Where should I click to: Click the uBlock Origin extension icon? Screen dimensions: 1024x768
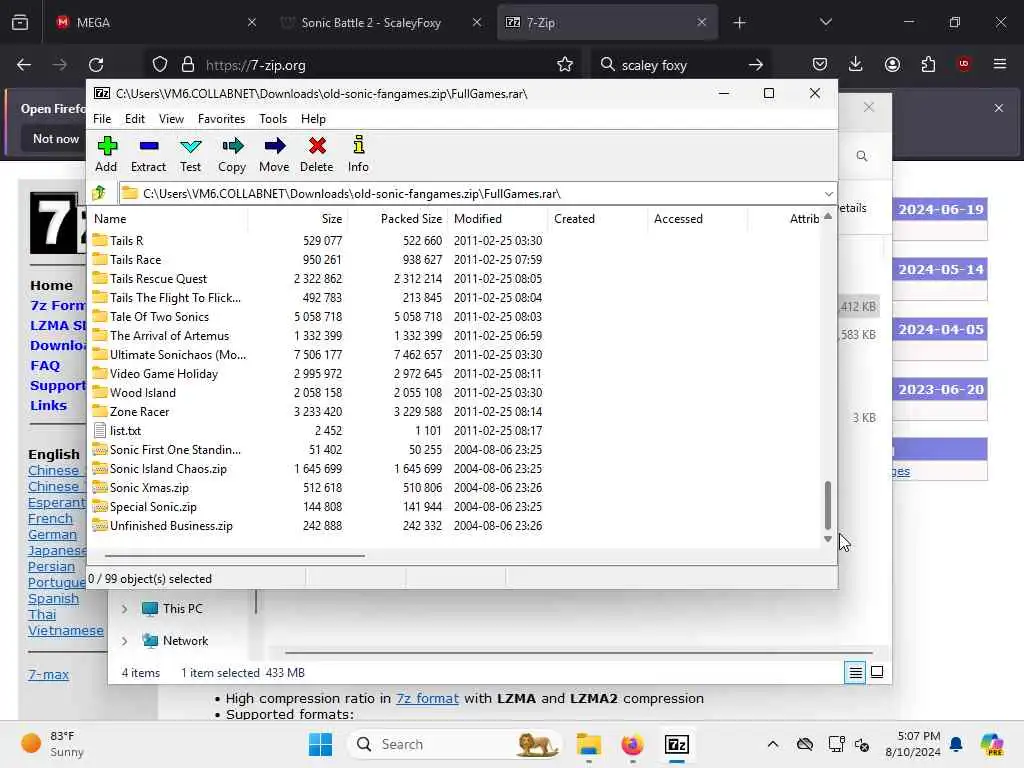964,64
